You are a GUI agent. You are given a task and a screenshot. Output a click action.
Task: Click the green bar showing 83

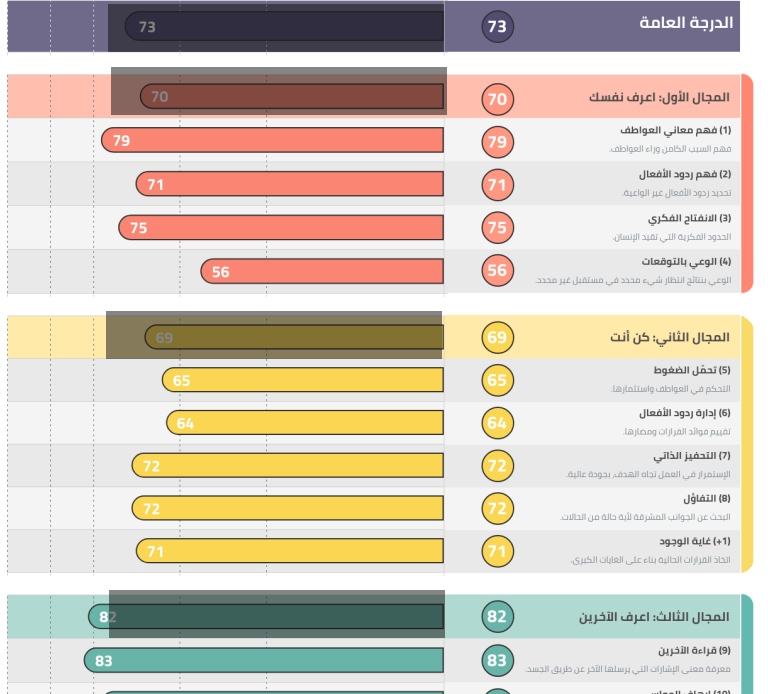tap(264, 660)
